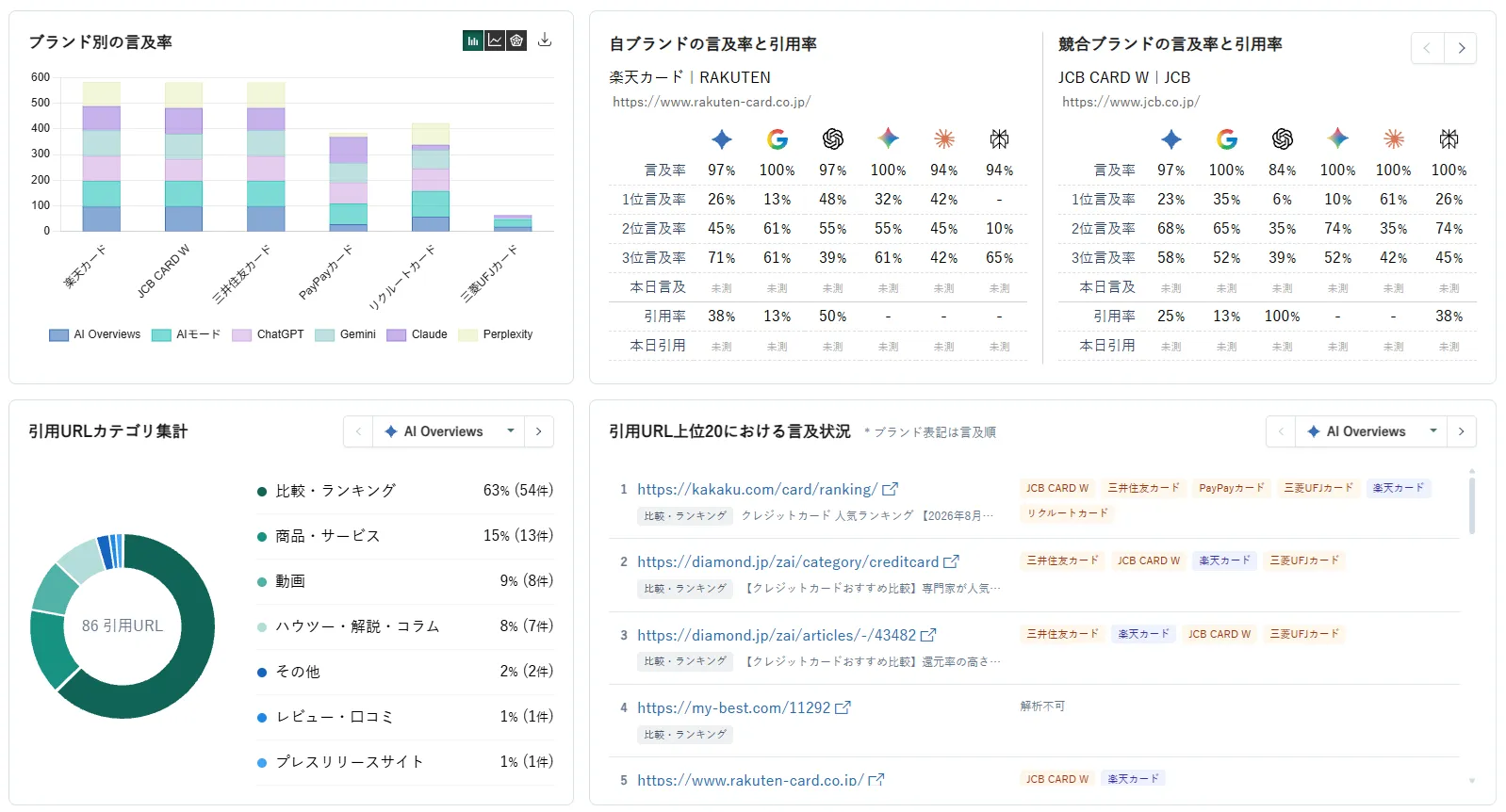The width and height of the screenshot is (1506, 812).
Task: Click Google AI Mode icon in 楽天カード table
Action: 778,139
